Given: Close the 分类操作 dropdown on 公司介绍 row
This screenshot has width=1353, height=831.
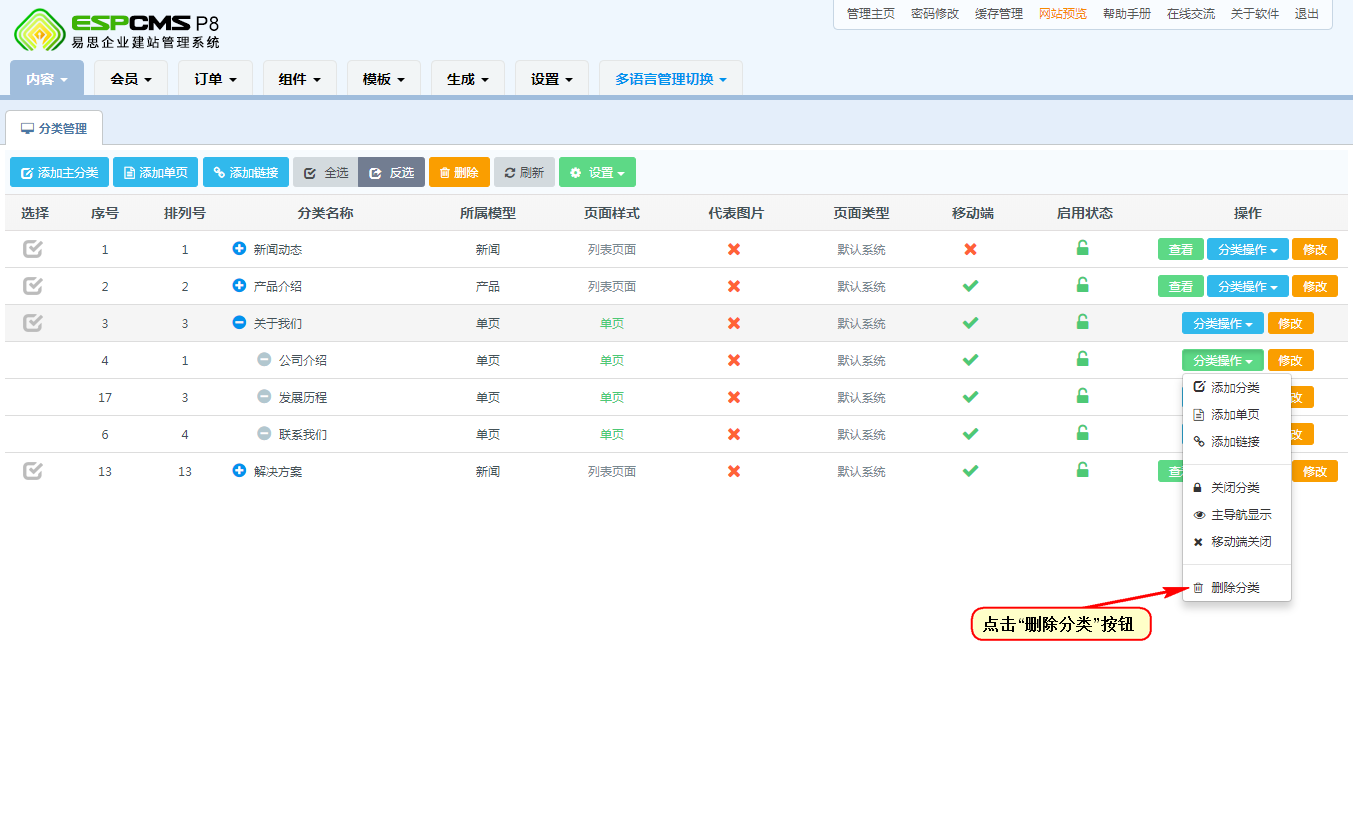Looking at the screenshot, I should click(1222, 360).
